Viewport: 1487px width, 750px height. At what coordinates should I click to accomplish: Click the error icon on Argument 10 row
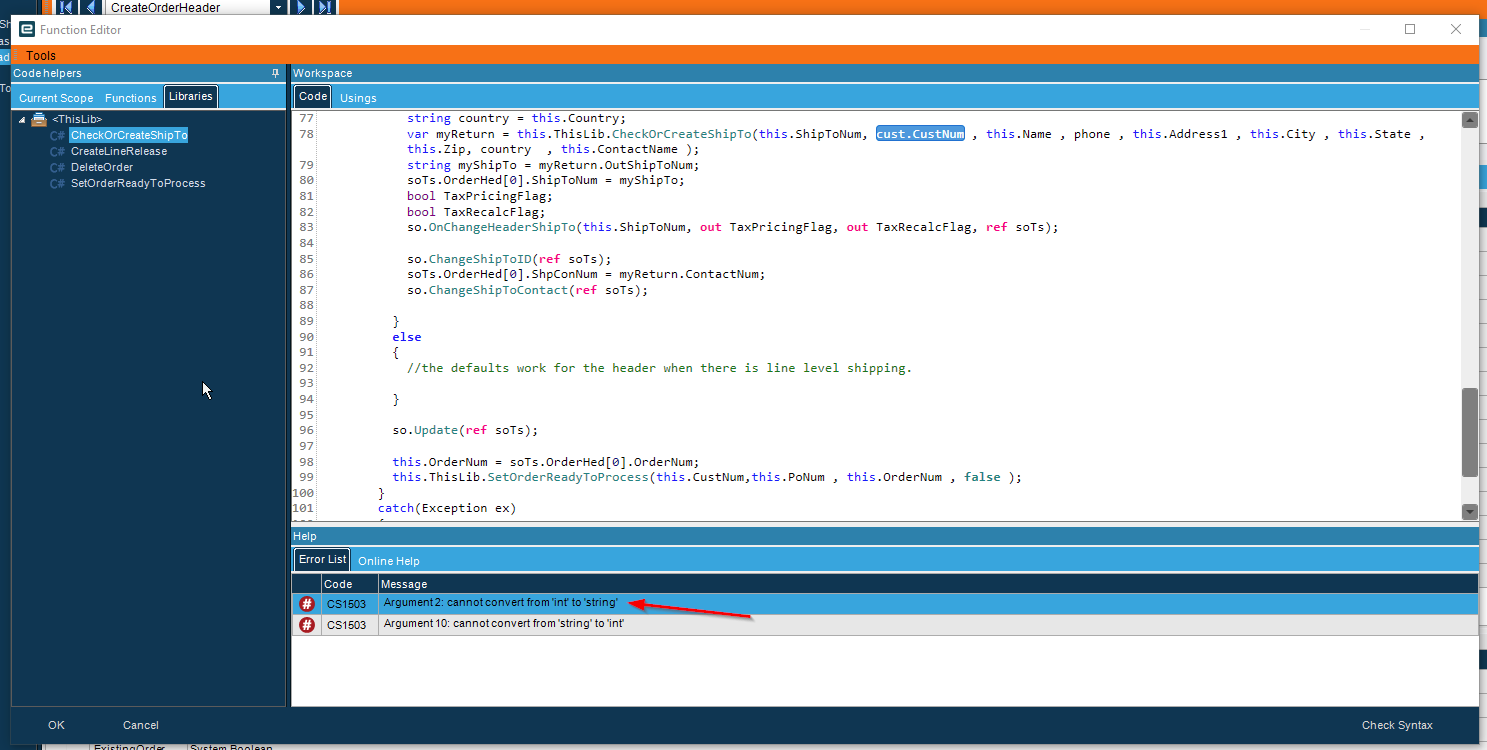tap(307, 624)
